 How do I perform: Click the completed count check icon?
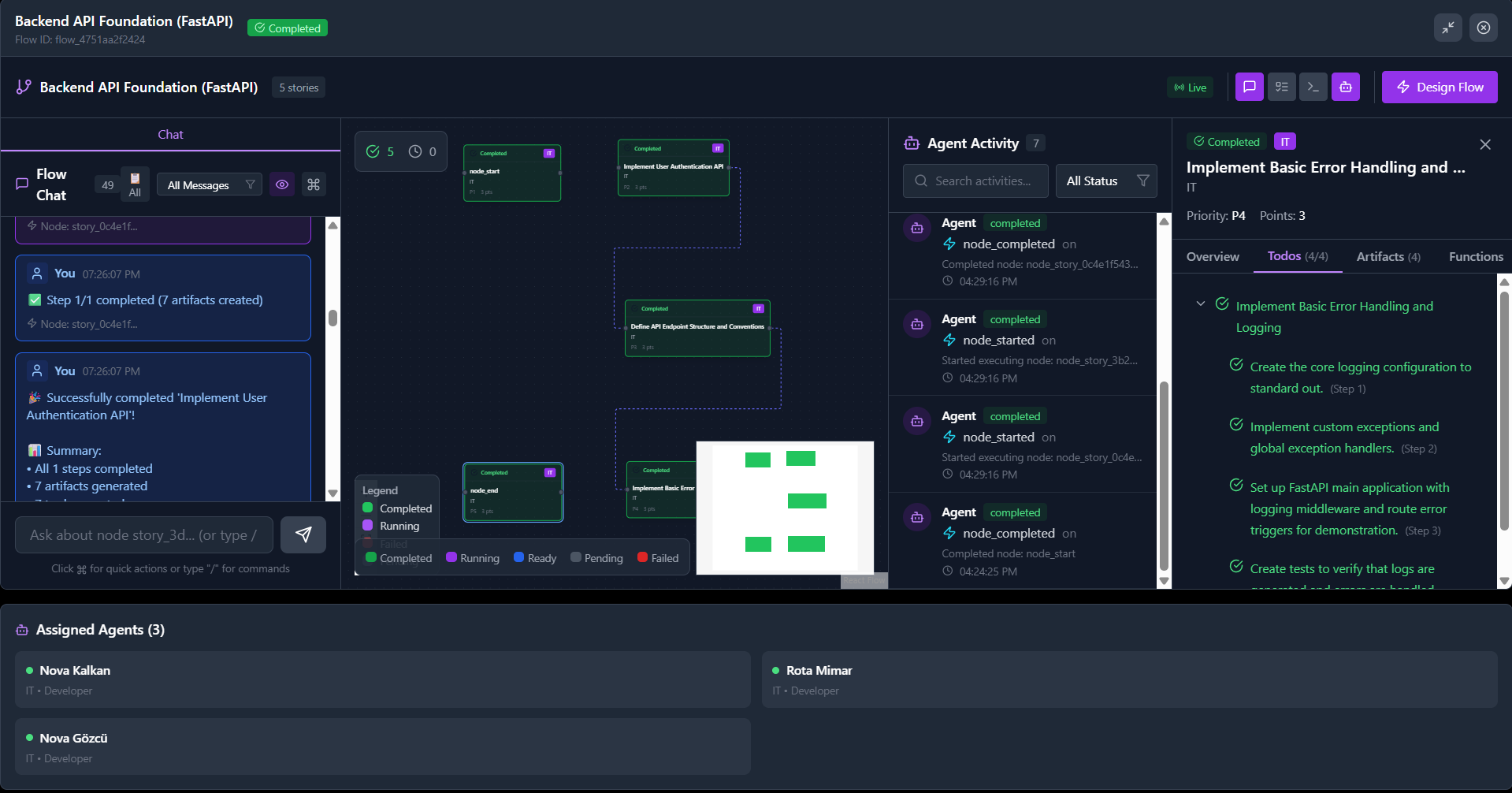point(373,151)
